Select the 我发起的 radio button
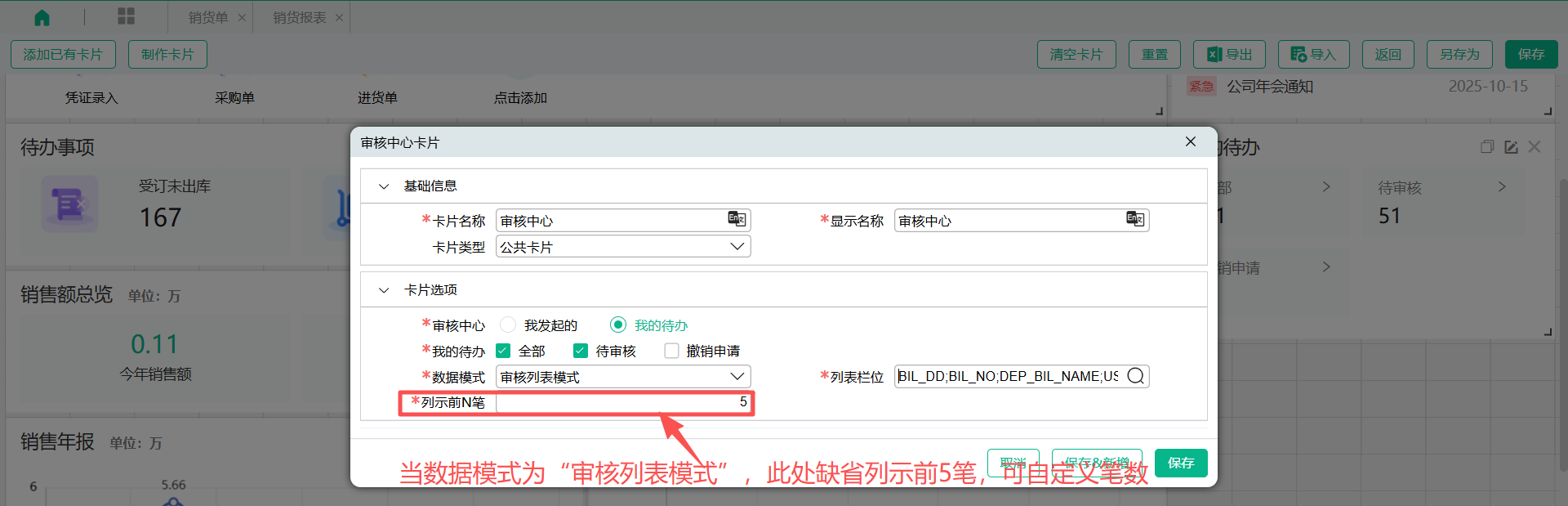 (x=508, y=325)
